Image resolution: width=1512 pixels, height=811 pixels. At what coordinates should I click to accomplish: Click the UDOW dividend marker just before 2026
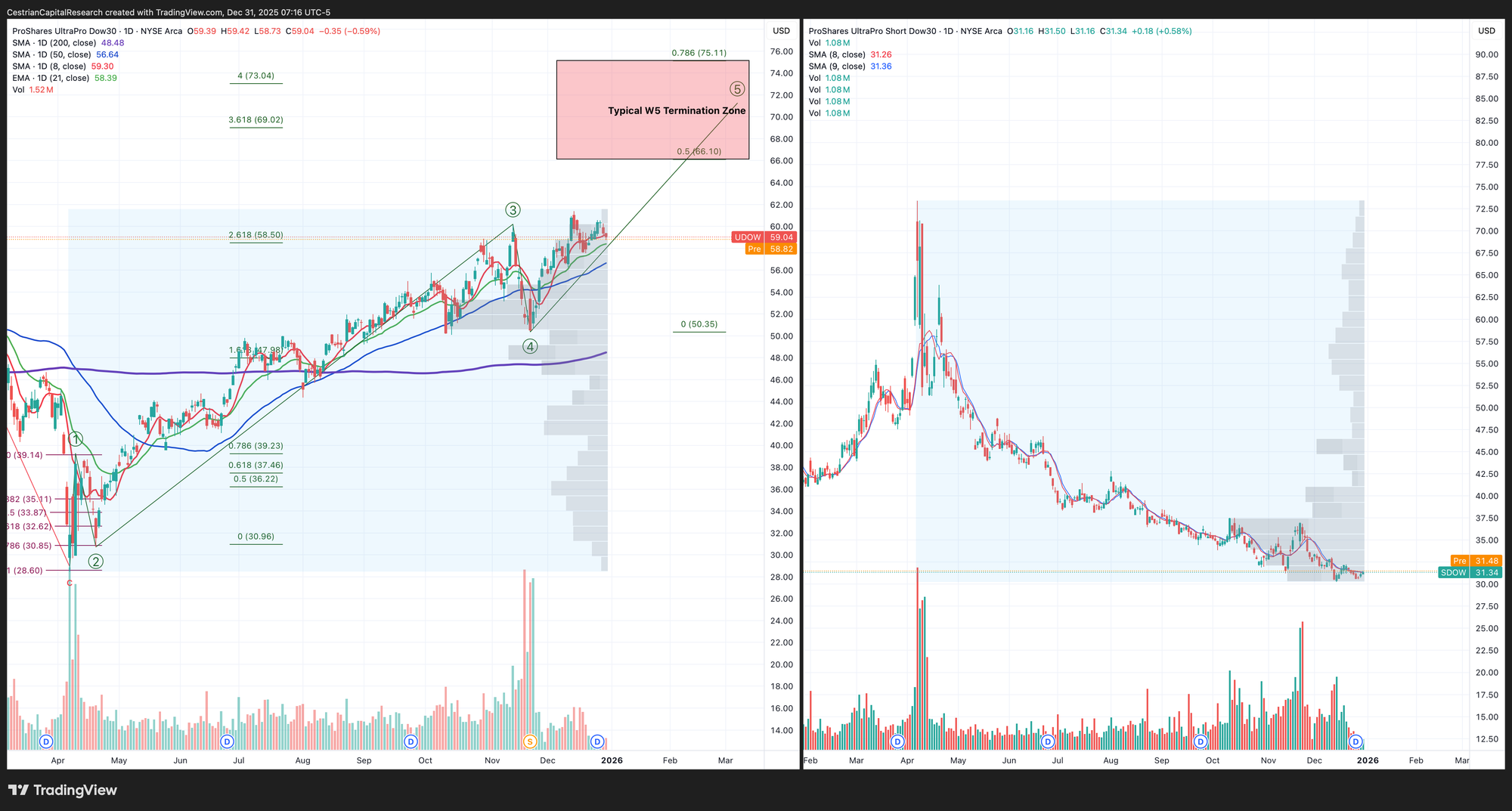click(597, 741)
